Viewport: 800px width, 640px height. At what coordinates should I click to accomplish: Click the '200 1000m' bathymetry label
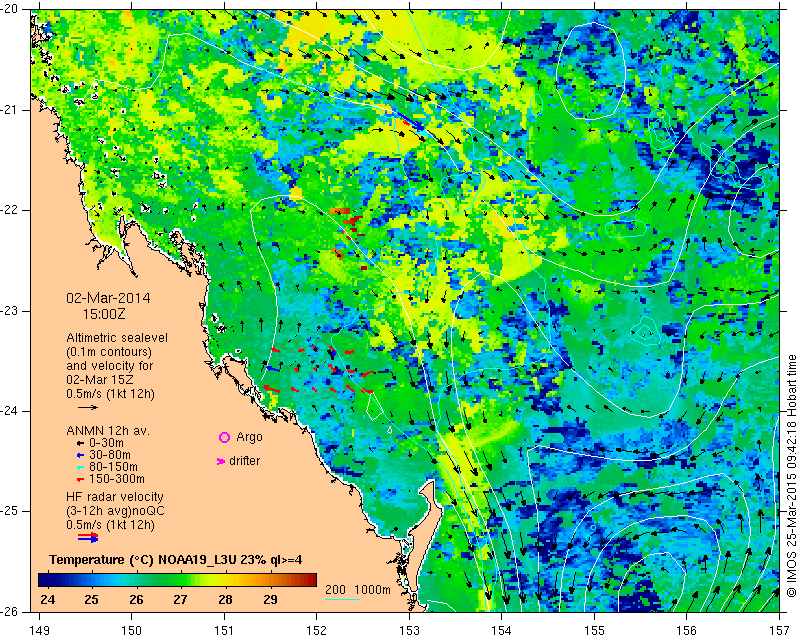[x=358, y=590]
